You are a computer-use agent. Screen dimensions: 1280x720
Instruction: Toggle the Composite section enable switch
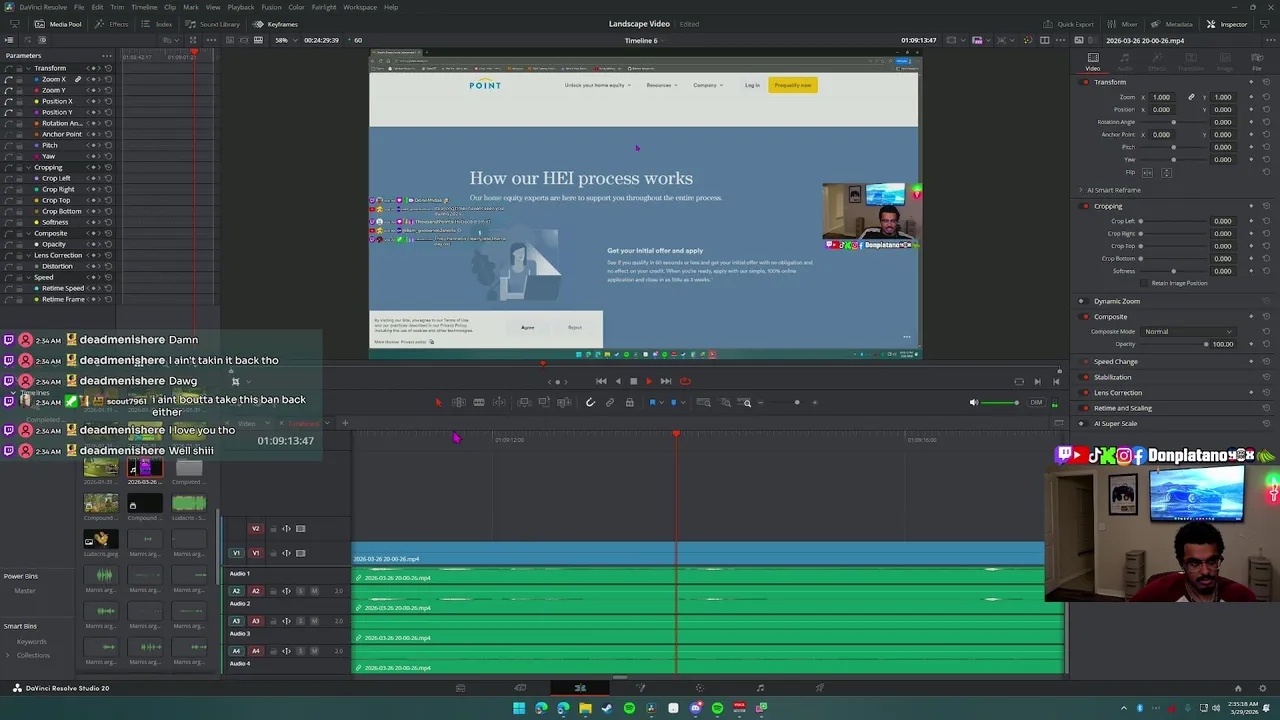[1086, 317]
